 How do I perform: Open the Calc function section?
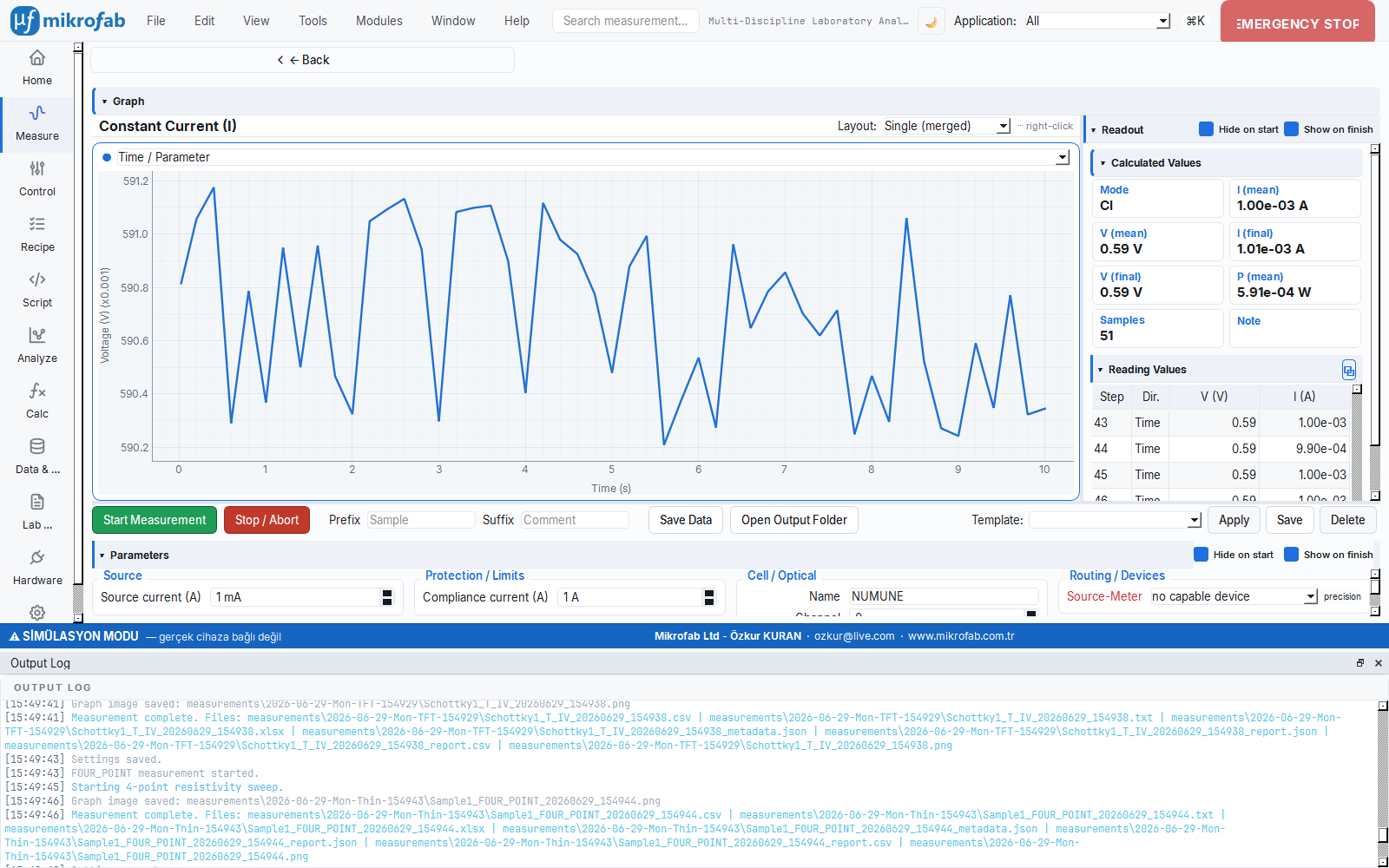36,401
